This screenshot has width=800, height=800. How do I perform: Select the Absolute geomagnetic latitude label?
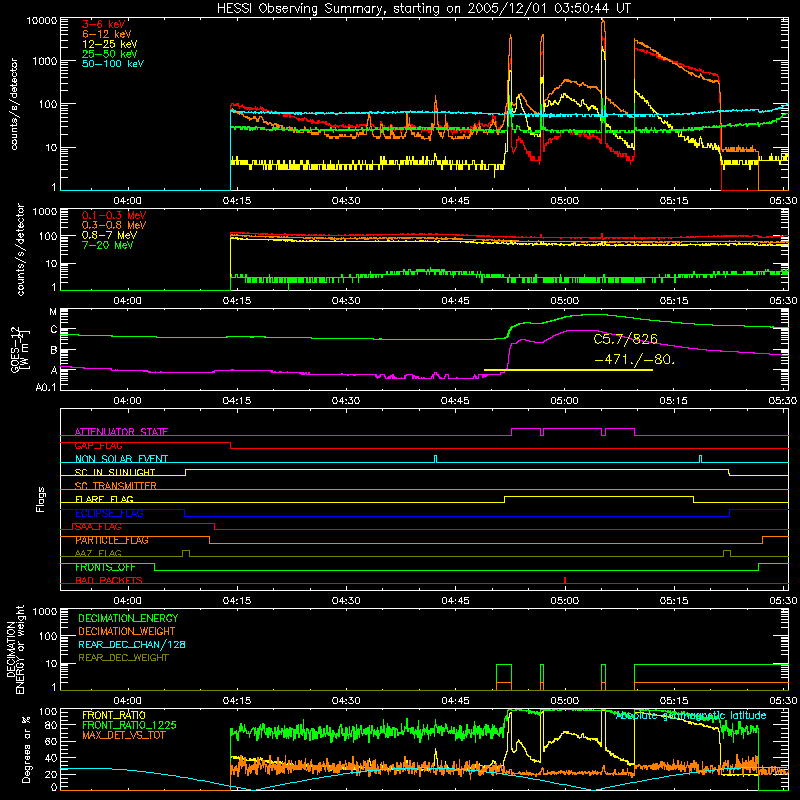pos(691,715)
